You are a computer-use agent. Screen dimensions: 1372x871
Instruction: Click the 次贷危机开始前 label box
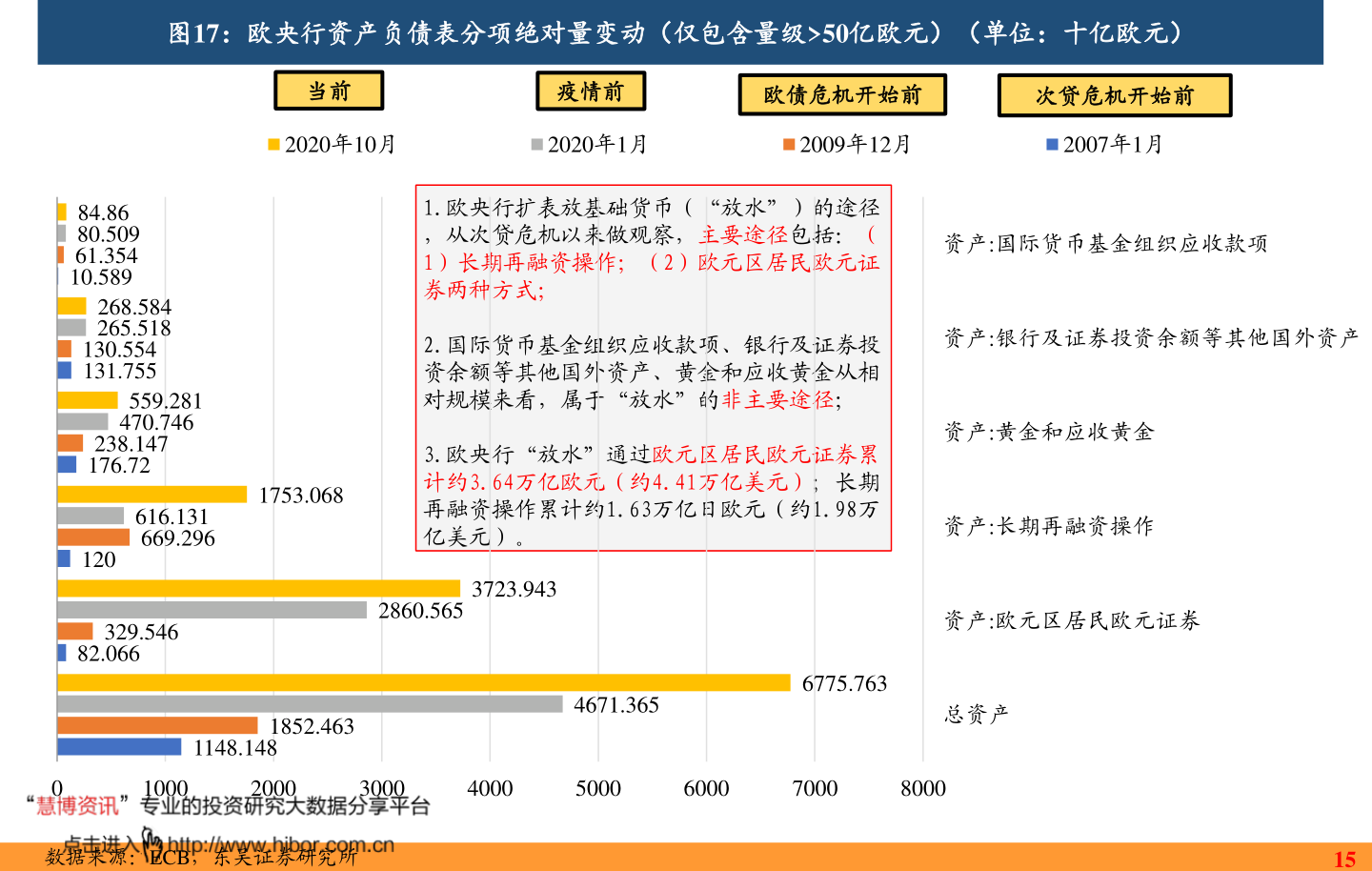[x=1115, y=95]
